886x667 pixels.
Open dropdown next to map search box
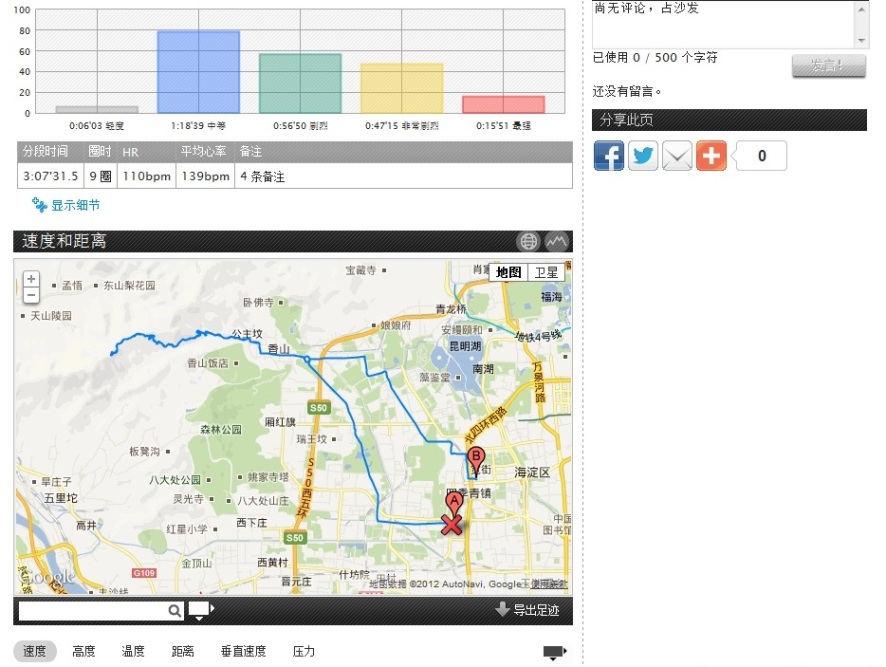click(x=201, y=611)
